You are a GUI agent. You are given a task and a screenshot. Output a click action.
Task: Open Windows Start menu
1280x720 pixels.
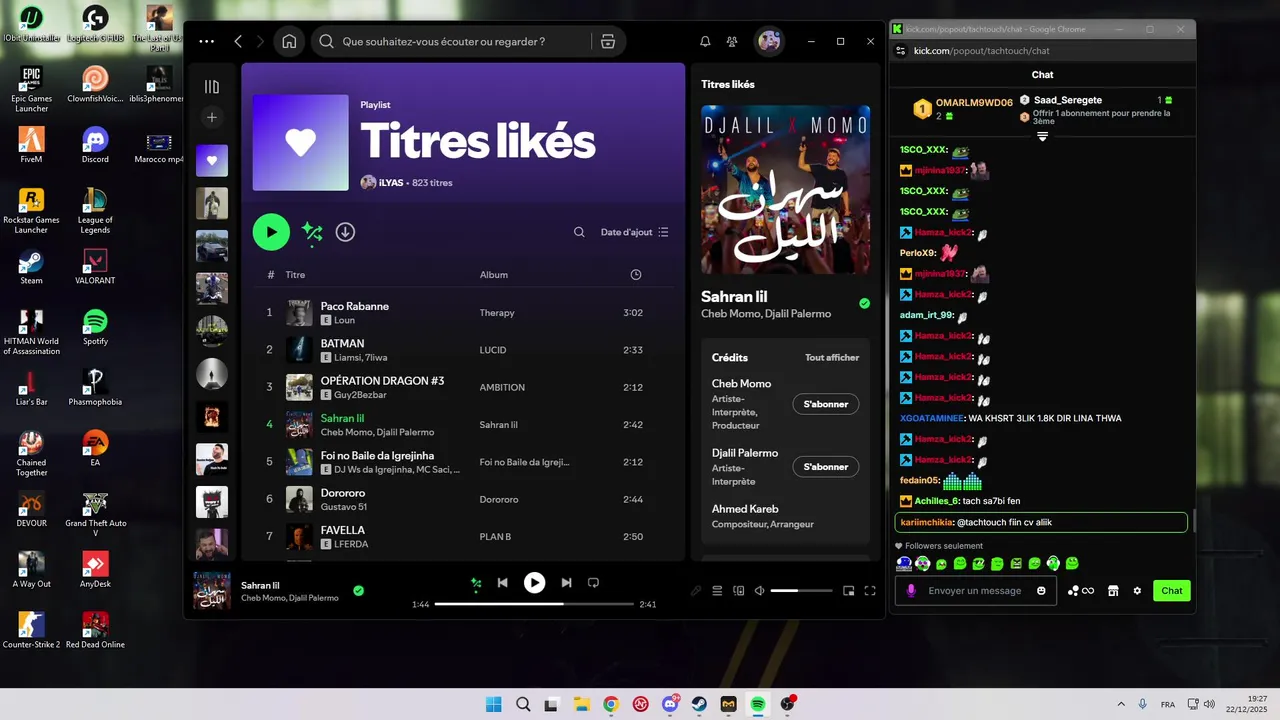[493, 704]
